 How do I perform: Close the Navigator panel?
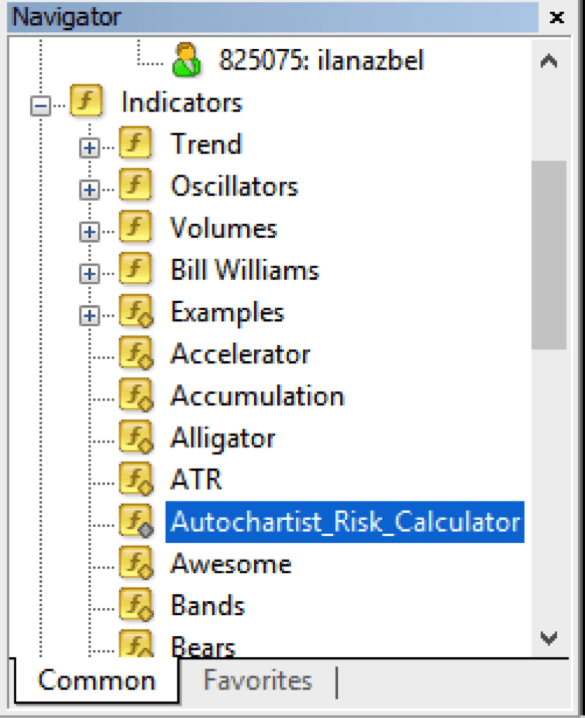coord(556,17)
